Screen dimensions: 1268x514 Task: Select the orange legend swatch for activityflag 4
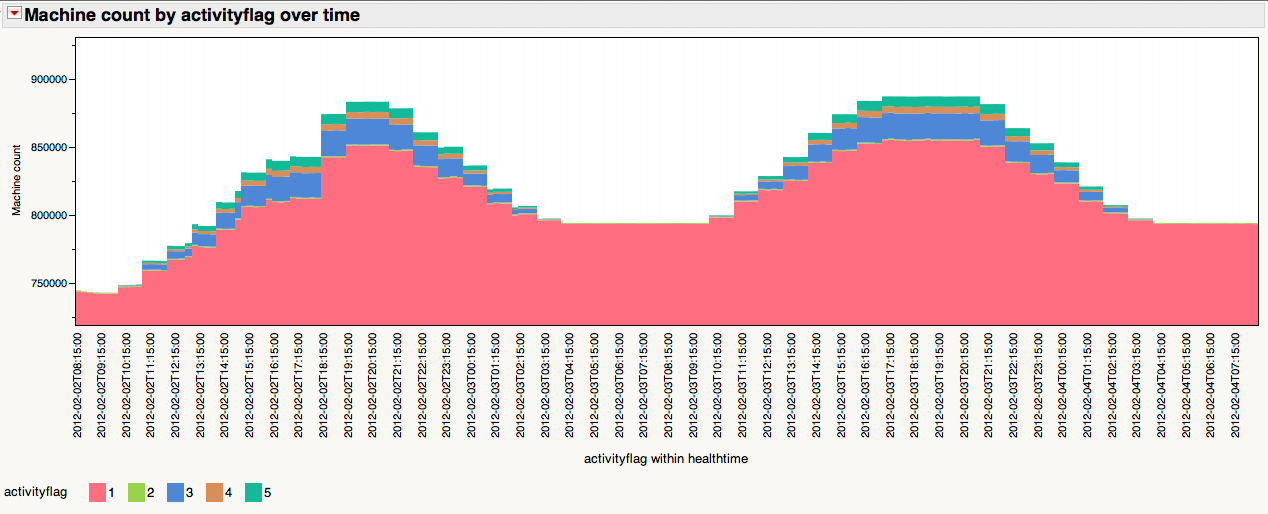point(214,492)
